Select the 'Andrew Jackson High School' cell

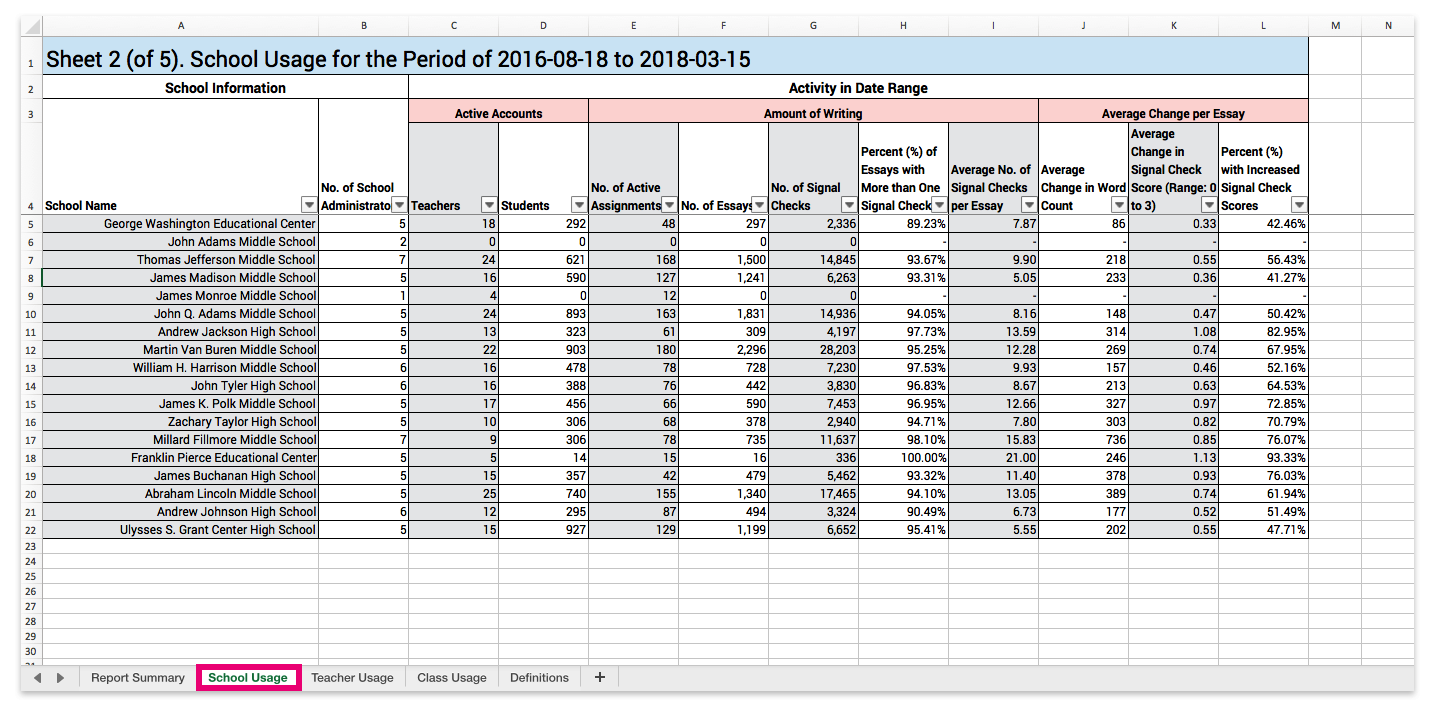pos(181,332)
